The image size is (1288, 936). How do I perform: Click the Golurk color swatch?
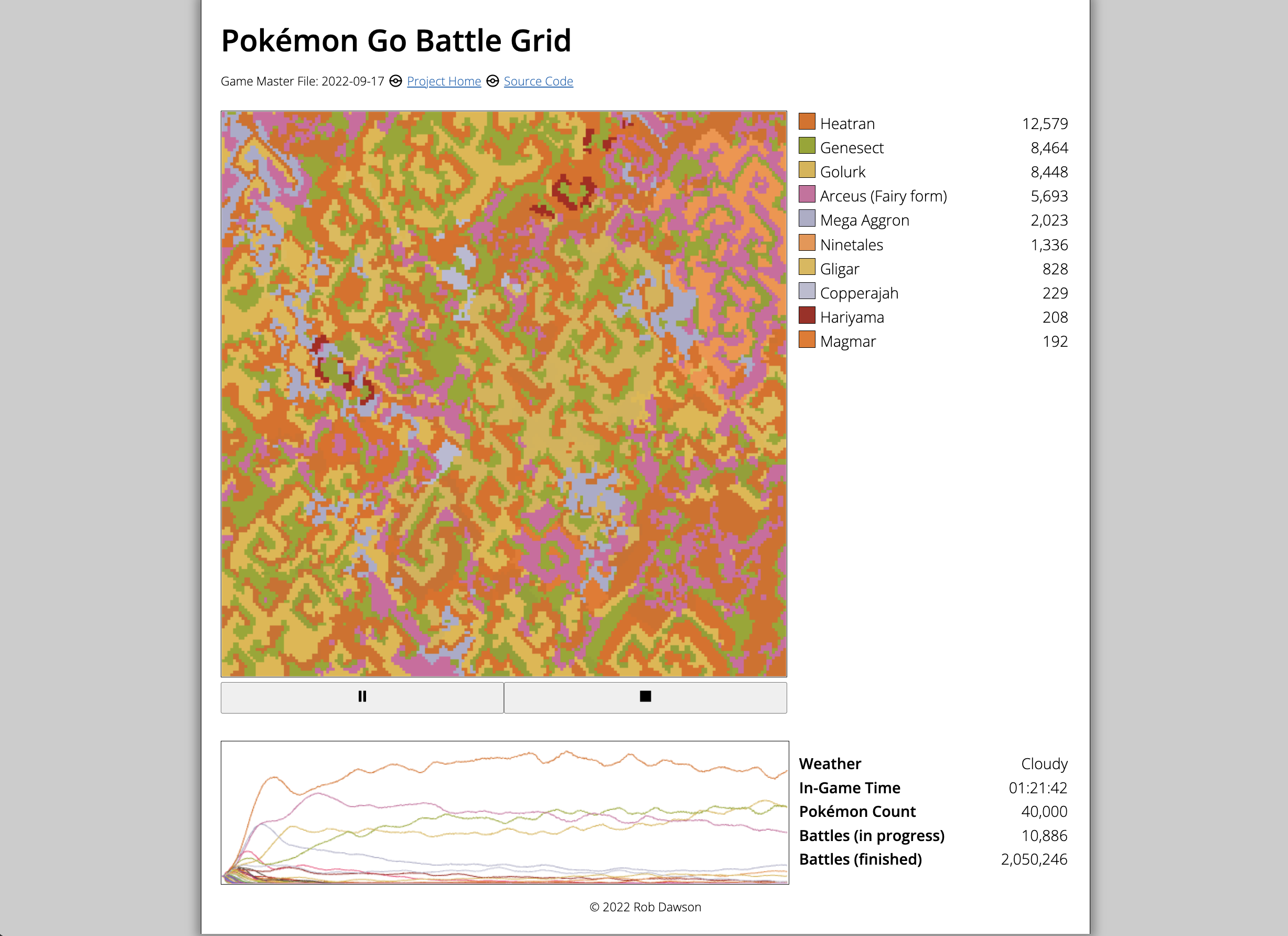pos(807,170)
